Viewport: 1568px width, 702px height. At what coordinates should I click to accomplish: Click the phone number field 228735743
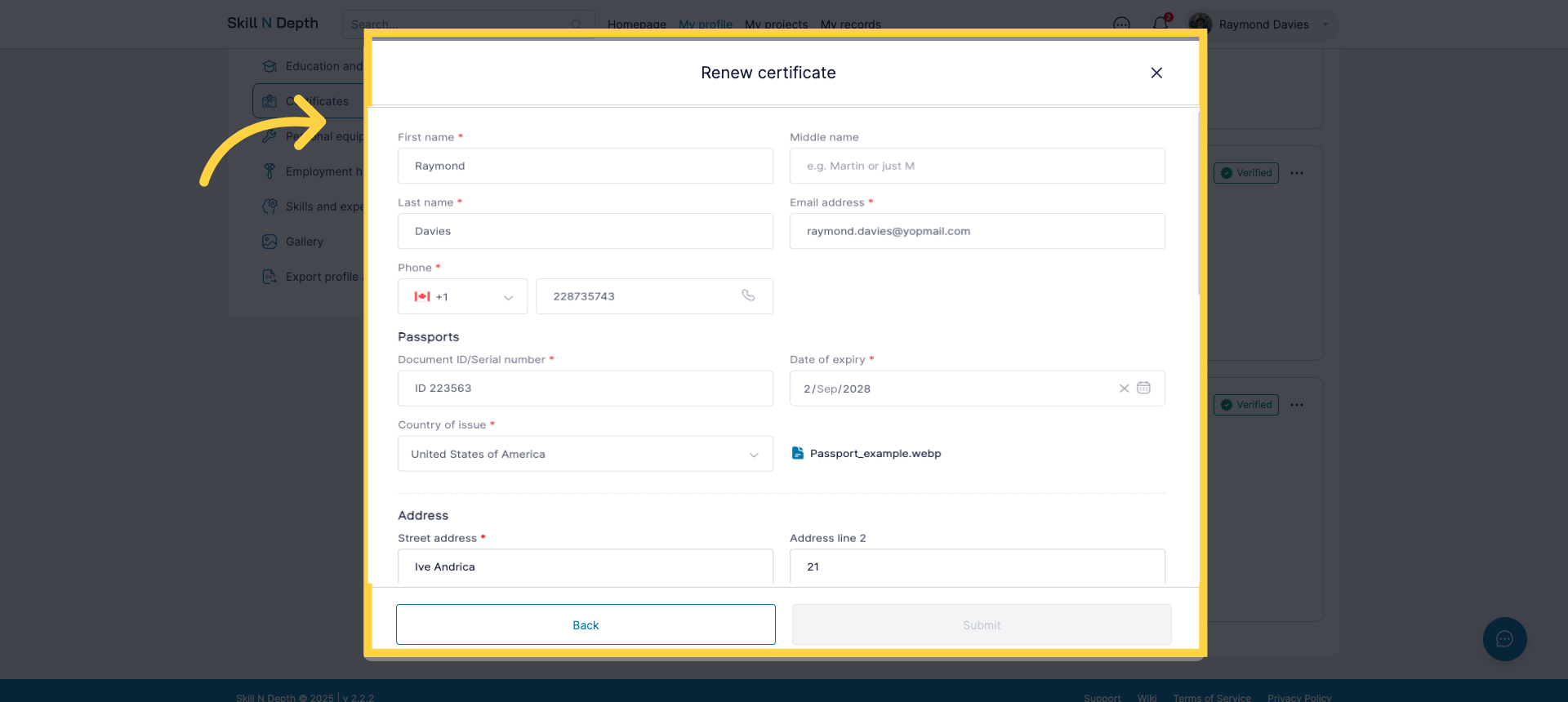click(655, 296)
